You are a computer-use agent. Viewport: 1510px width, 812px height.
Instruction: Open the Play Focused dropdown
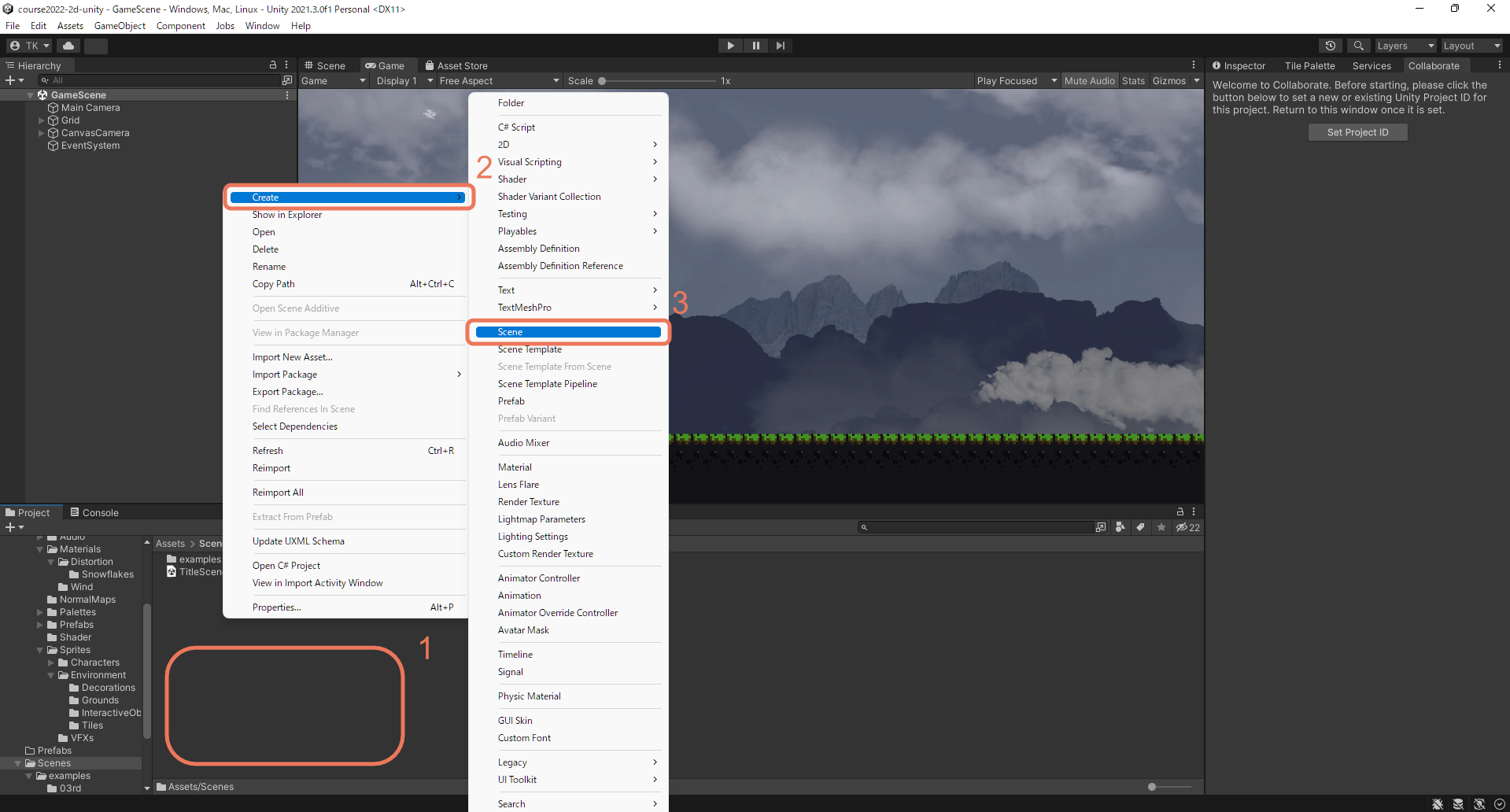(1017, 80)
